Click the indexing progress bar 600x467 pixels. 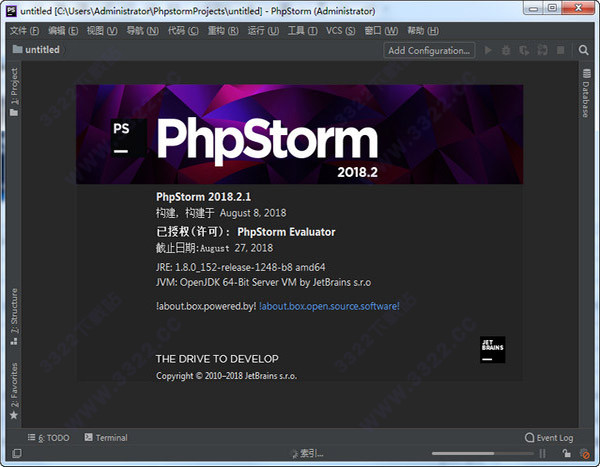coord(483,454)
